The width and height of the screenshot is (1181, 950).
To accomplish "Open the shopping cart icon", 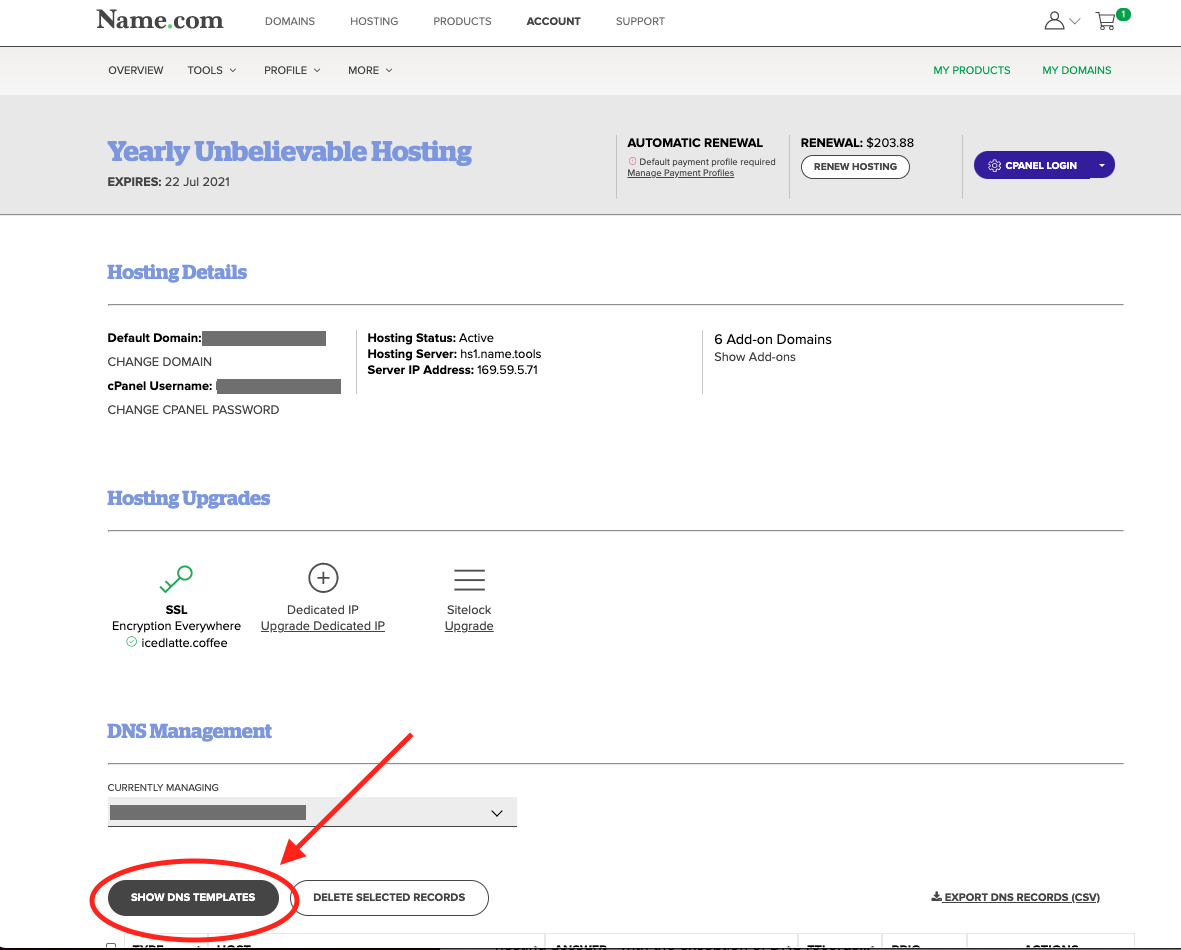I will (1106, 21).
